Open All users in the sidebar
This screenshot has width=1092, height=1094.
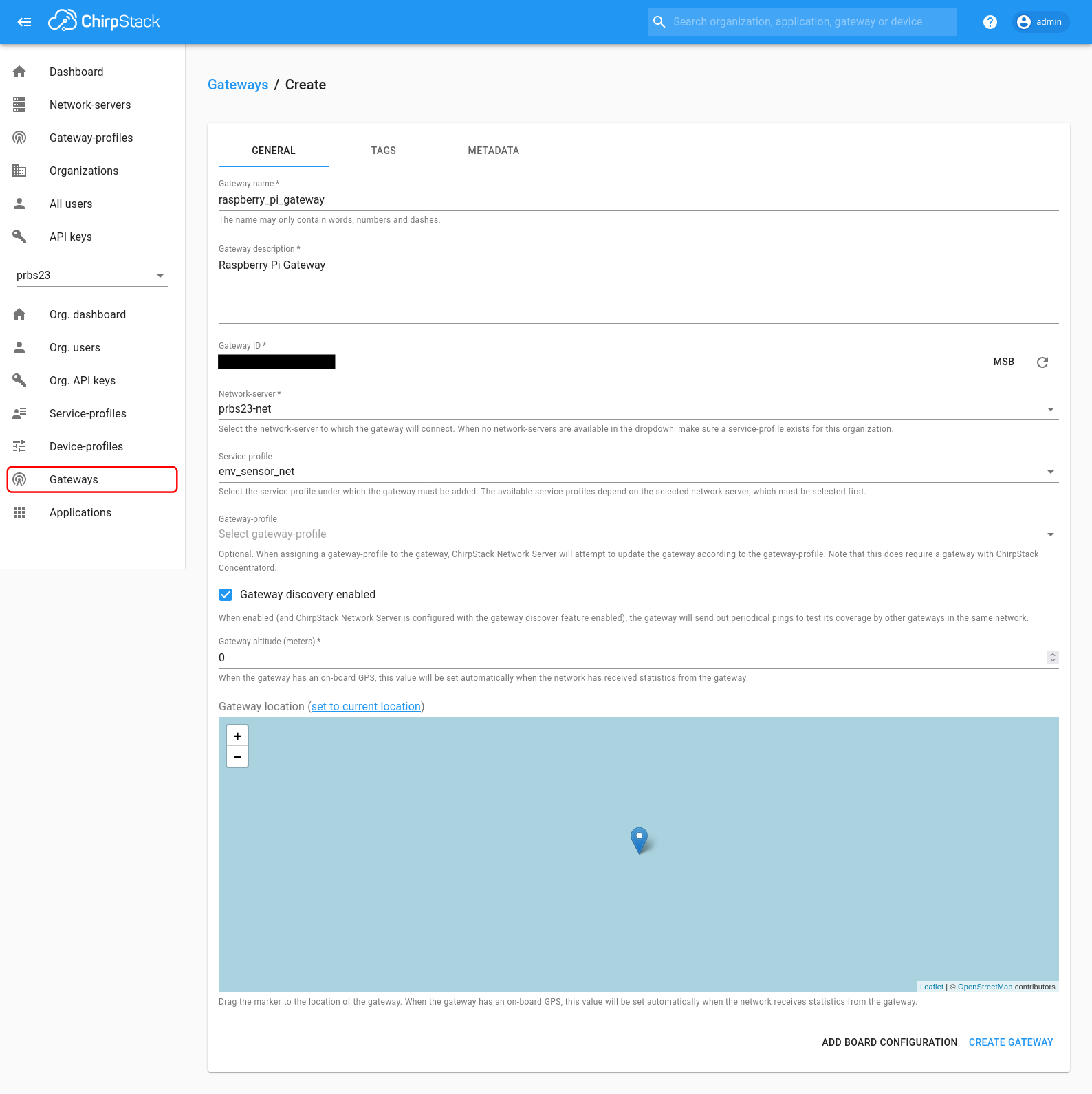(92, 204)
